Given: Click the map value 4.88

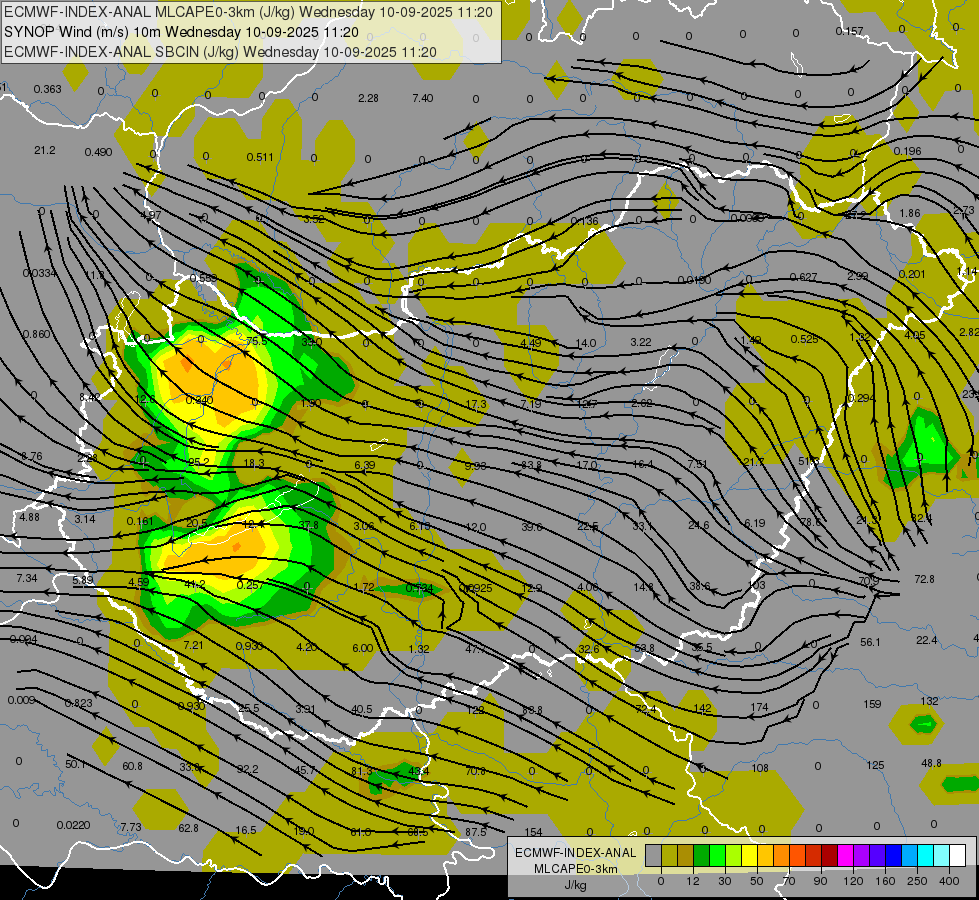Looking at the screenshot, I should 29,517.
